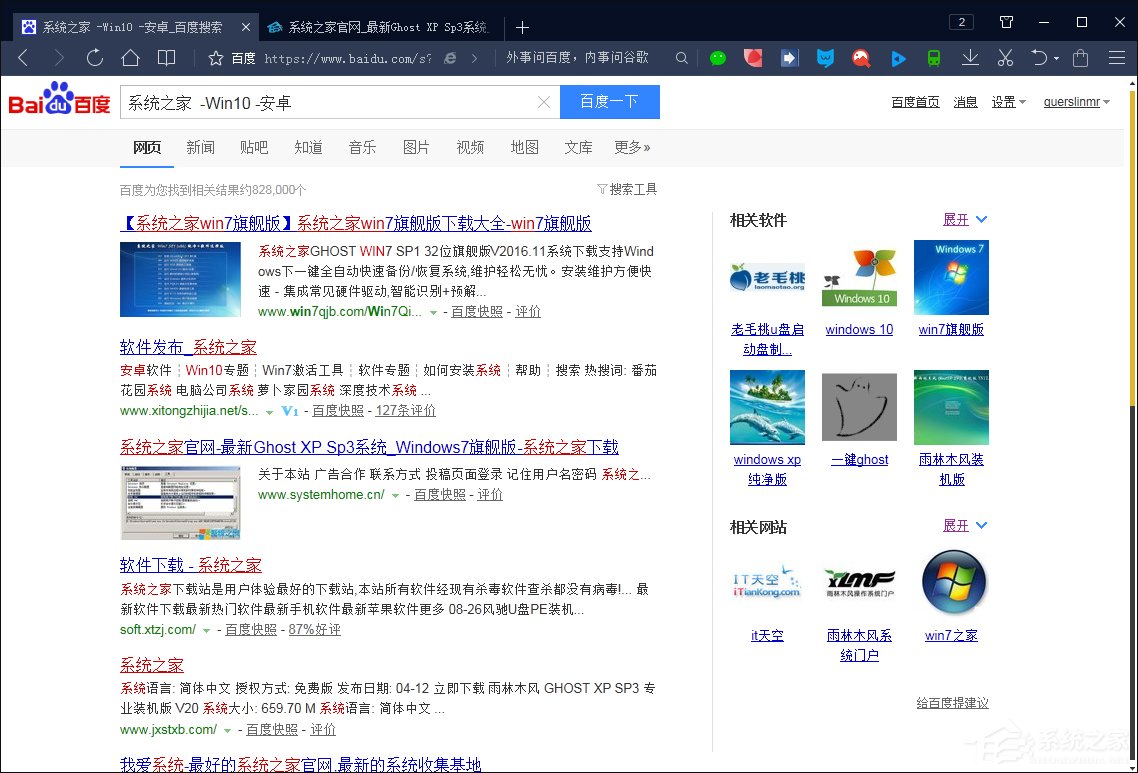Click the blue play video extension icon
The image size is (1138, 773).
click(x=898, y=58)
